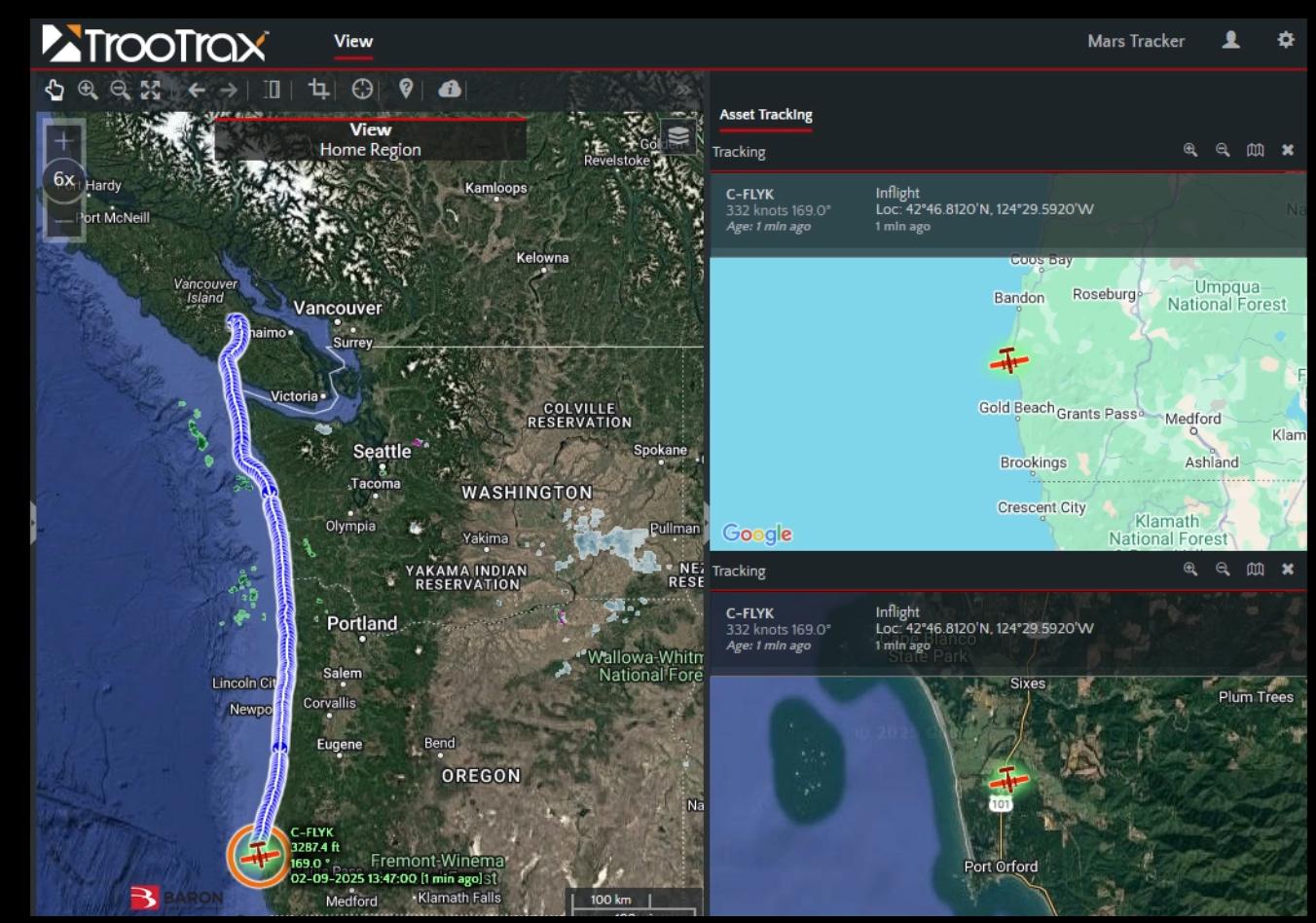The width and height of the screenshot is (1316, 923).
Task: Click the plus on map zoom slider
Action: tap(63, 140)
